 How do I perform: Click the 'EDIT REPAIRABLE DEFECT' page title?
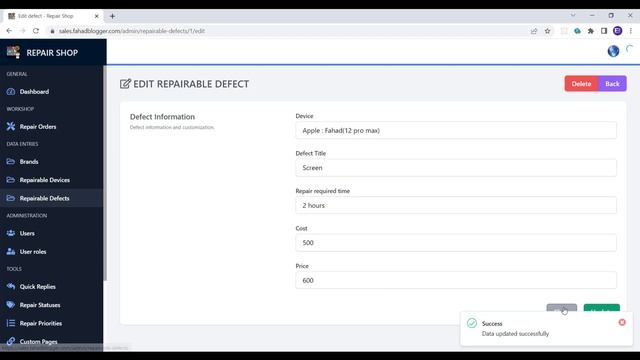point(191,84)
